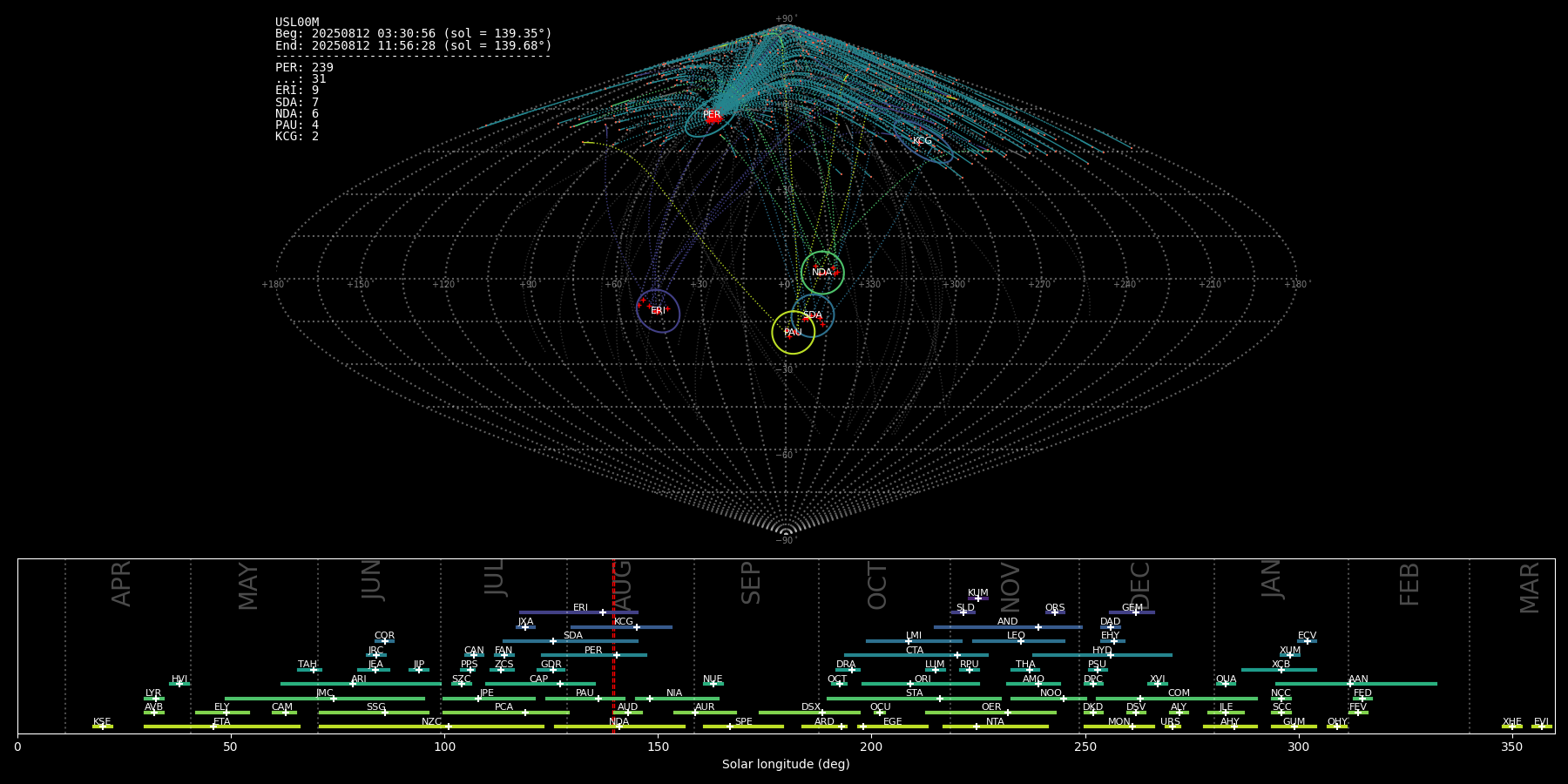Viewport: 1568px width, 784px height.
Task: Select the JXA shower bar in timeline
Action: 525,627
